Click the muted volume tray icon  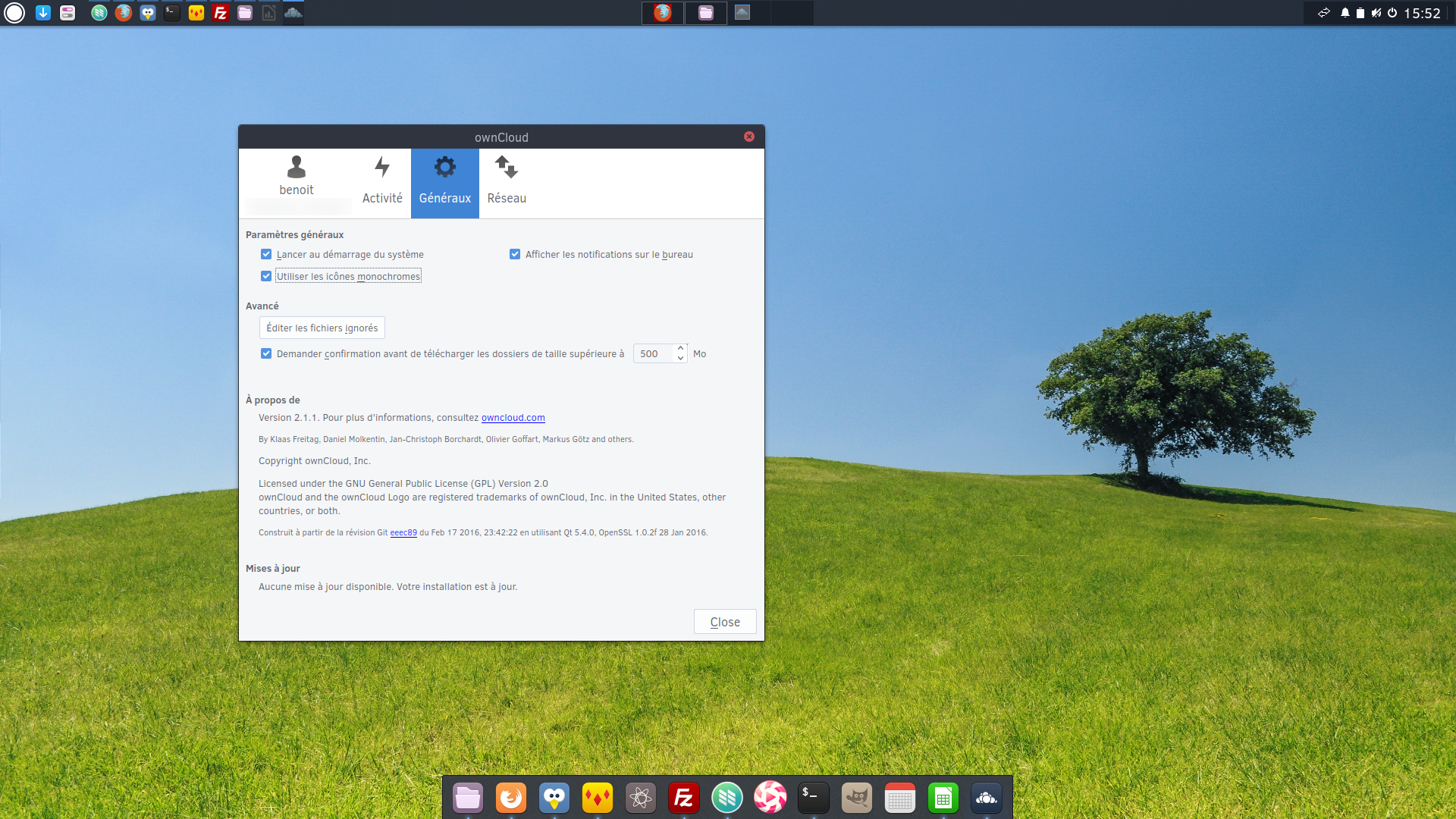point(1376,13)
